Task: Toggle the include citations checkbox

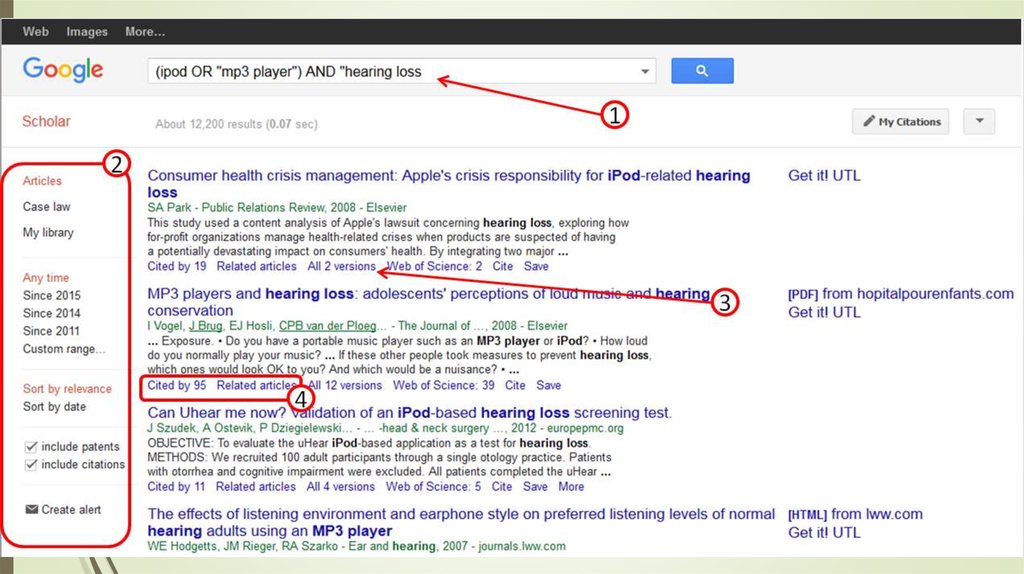Action: click(30, 465)
